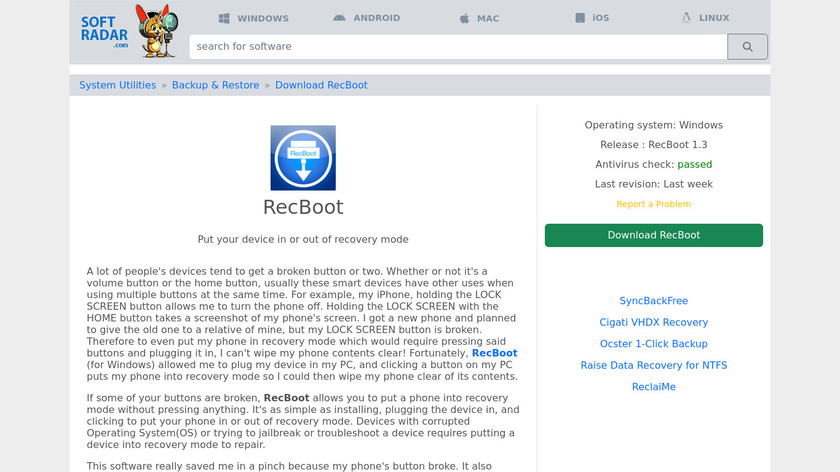Click 'Operating system: Windows' text
The height and width of the screenshot is (472, 840).
654,125
